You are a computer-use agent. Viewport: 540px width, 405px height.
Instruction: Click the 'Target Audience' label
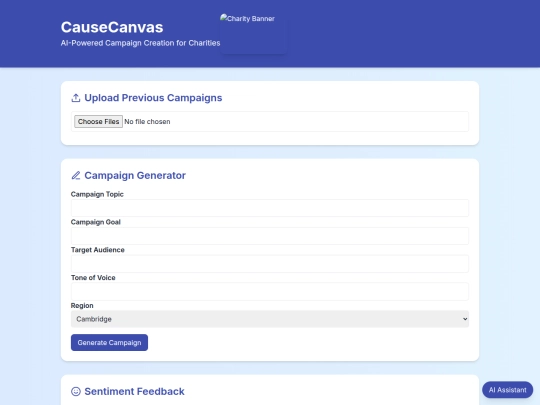[98, 250]
